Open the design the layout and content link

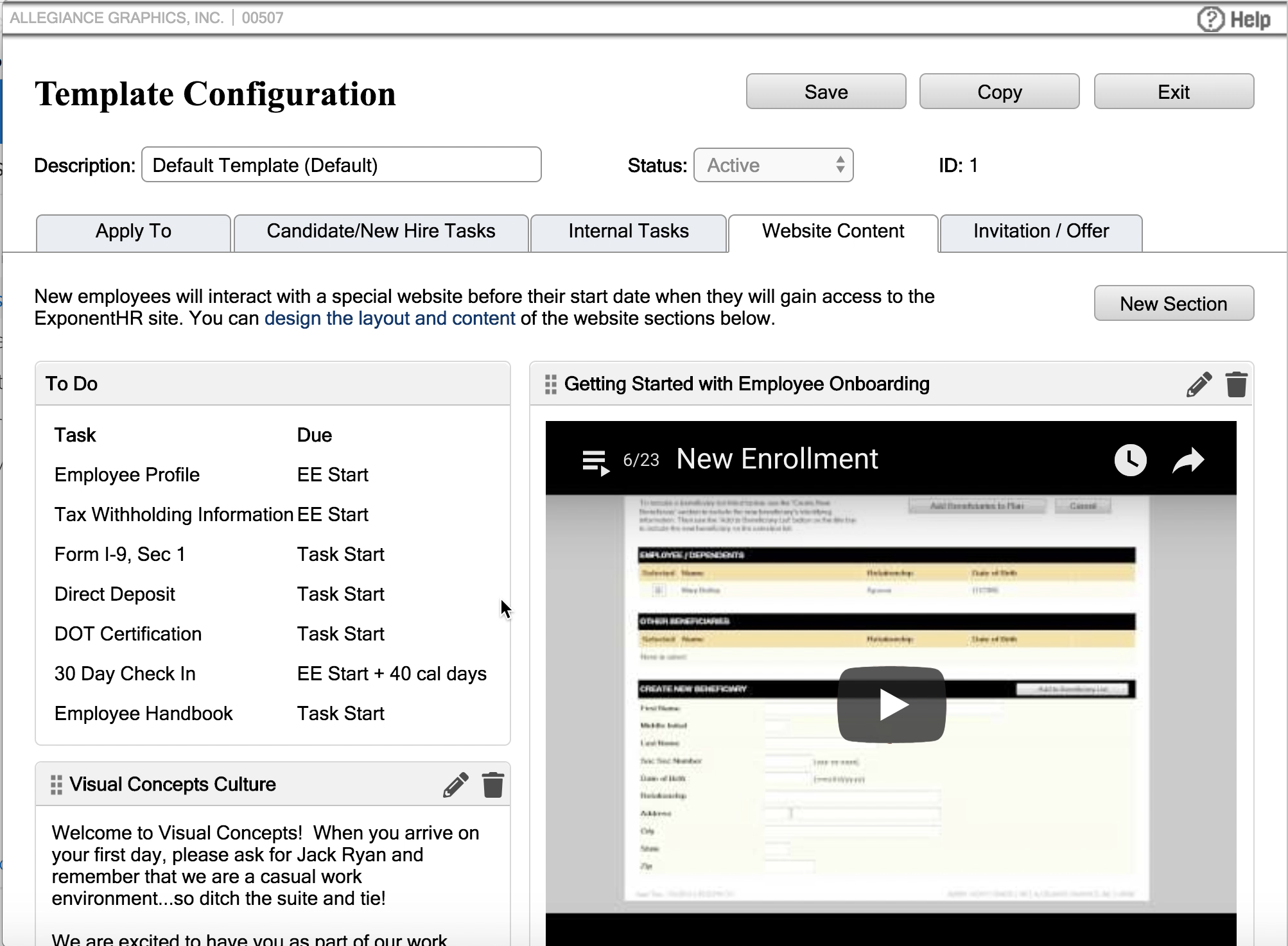tap(390, 318)
